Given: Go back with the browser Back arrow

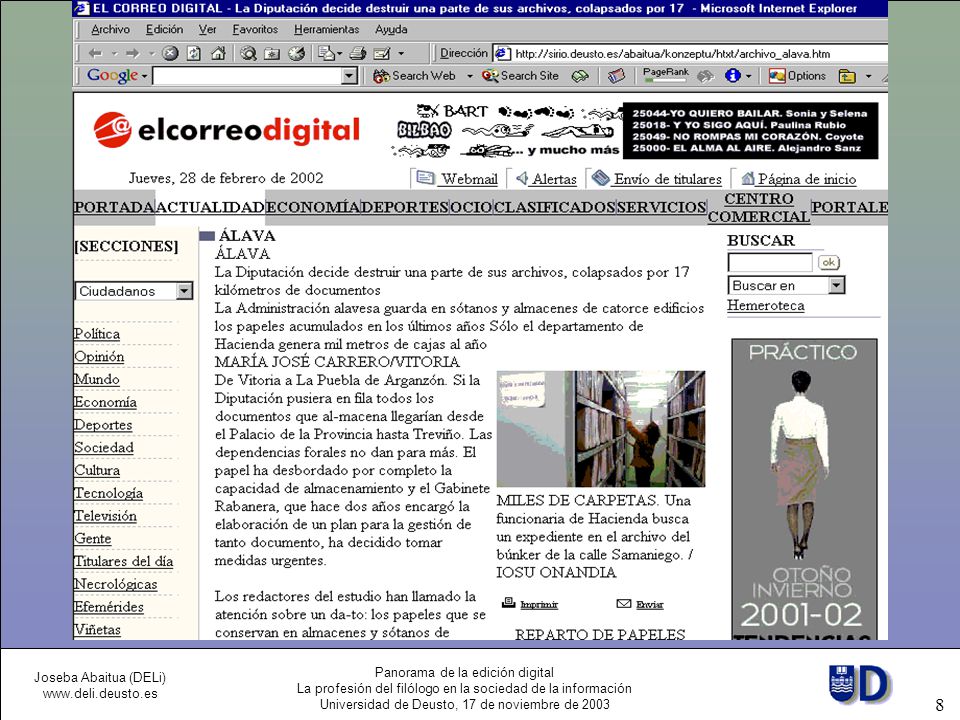Looking at the screenshot, I should click(96, 53).
